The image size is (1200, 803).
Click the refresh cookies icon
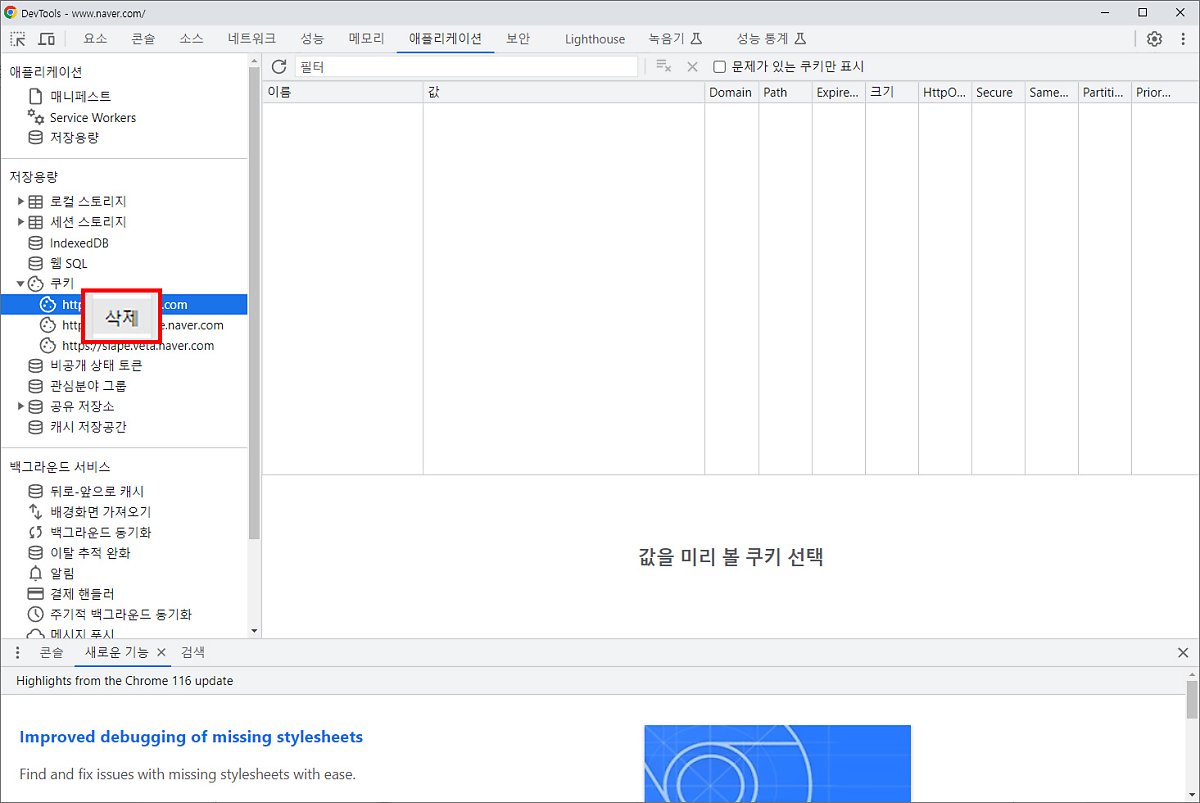(279, 67)
